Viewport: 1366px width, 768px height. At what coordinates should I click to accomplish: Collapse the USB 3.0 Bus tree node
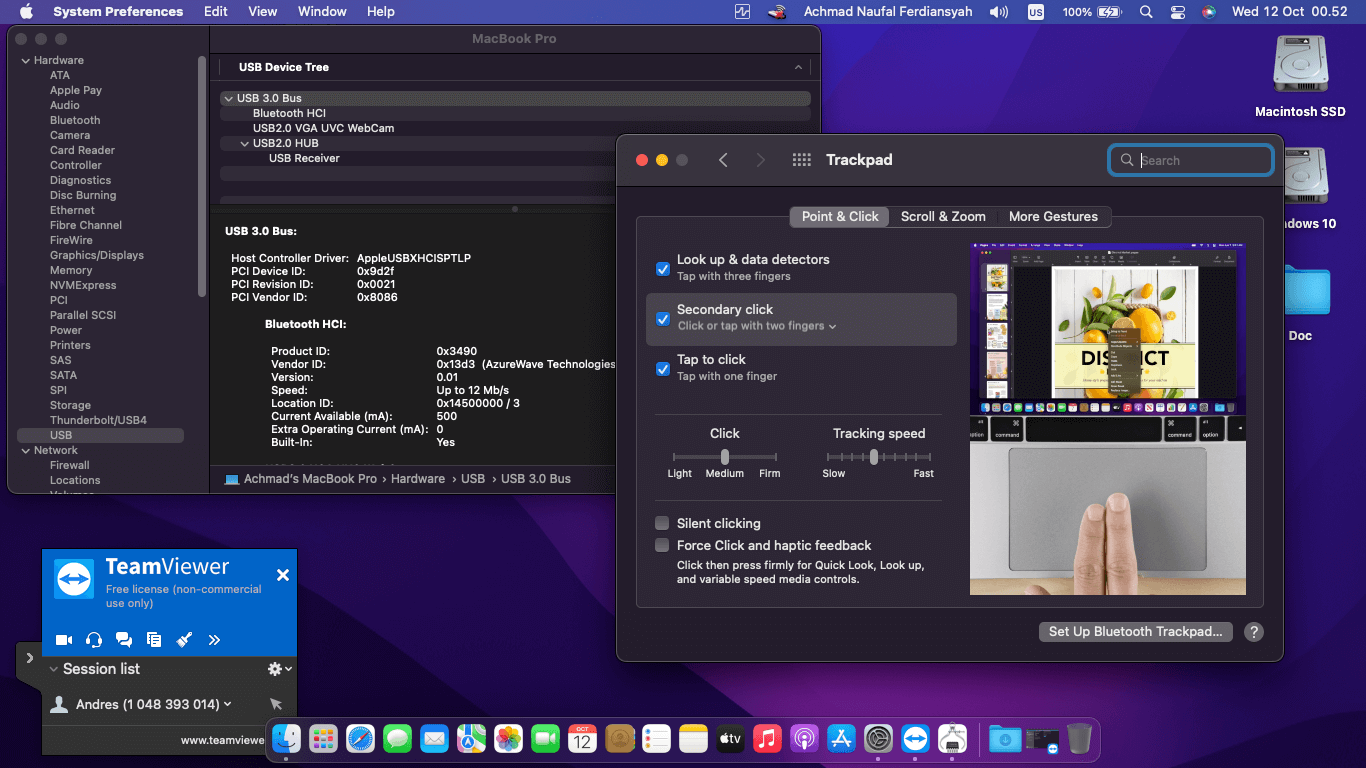click(228, 98)
